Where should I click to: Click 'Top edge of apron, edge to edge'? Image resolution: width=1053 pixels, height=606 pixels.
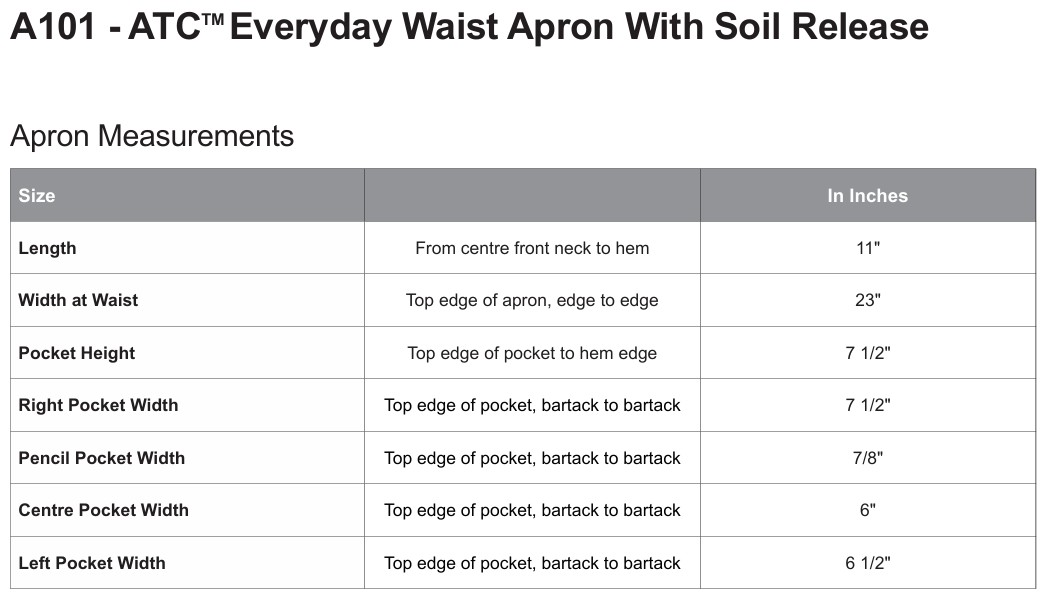pyautogui.click(x=532, y=300)
